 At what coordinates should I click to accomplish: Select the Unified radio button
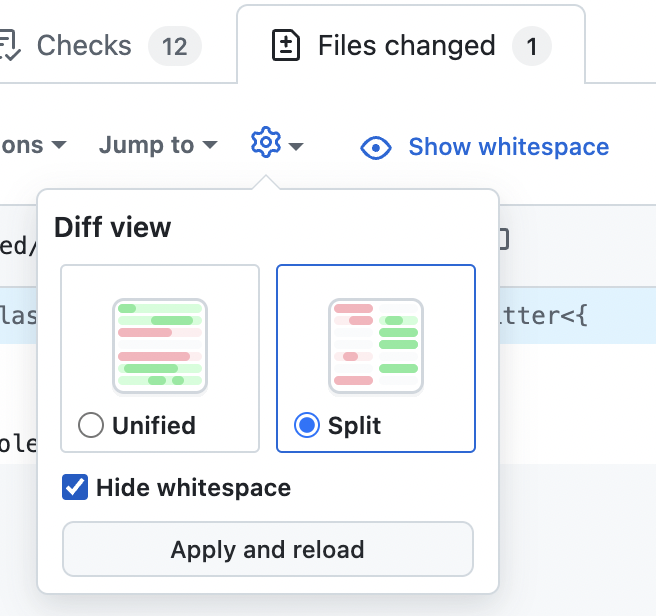click(x=91, y=426)
